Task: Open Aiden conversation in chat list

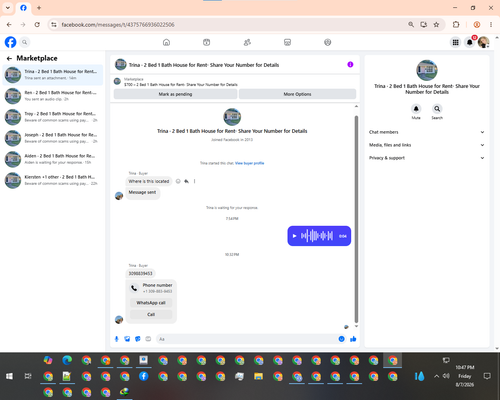Action: (x=53, y=159)
